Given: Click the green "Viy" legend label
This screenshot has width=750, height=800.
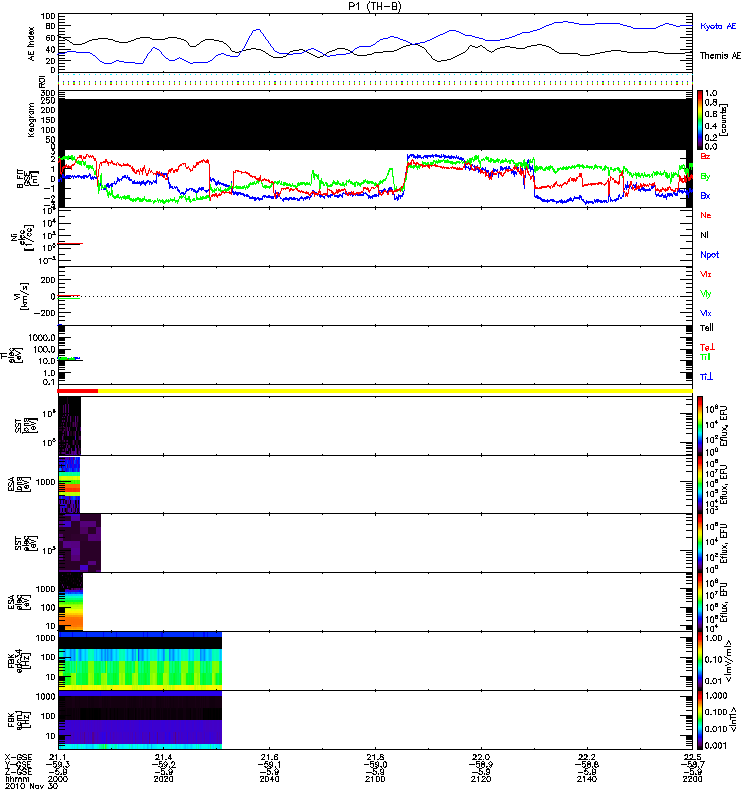Looking at the screenshot, I should [x=706, y=294].
